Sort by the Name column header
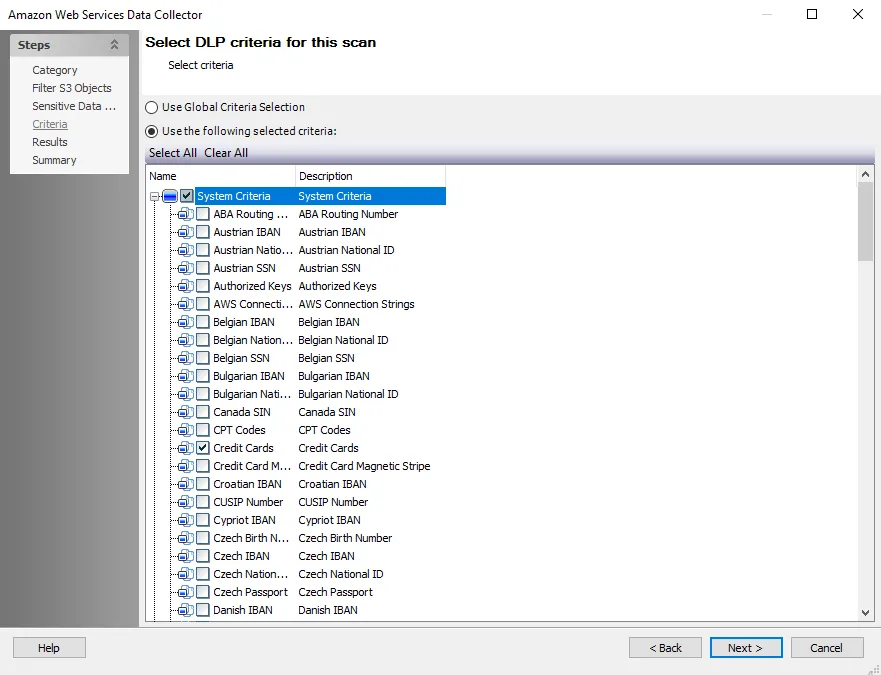The width and height of the screenshot is (881, 675). tap(220, 176)
